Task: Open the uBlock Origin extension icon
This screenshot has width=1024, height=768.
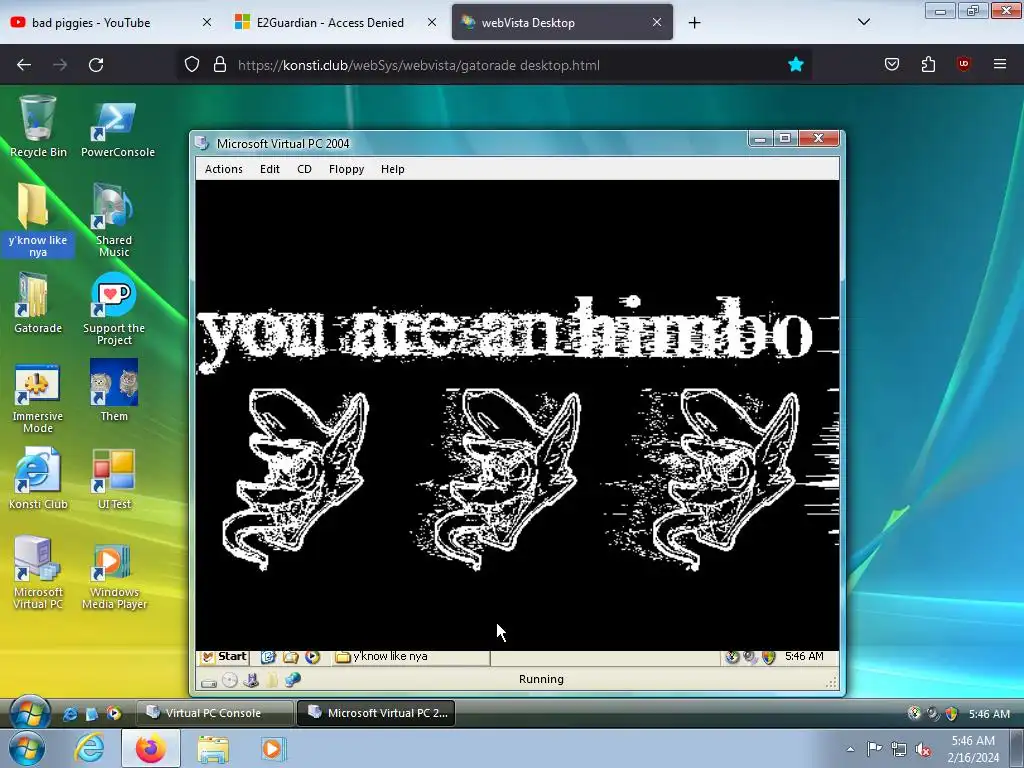Action: click(x=963, y=64)
